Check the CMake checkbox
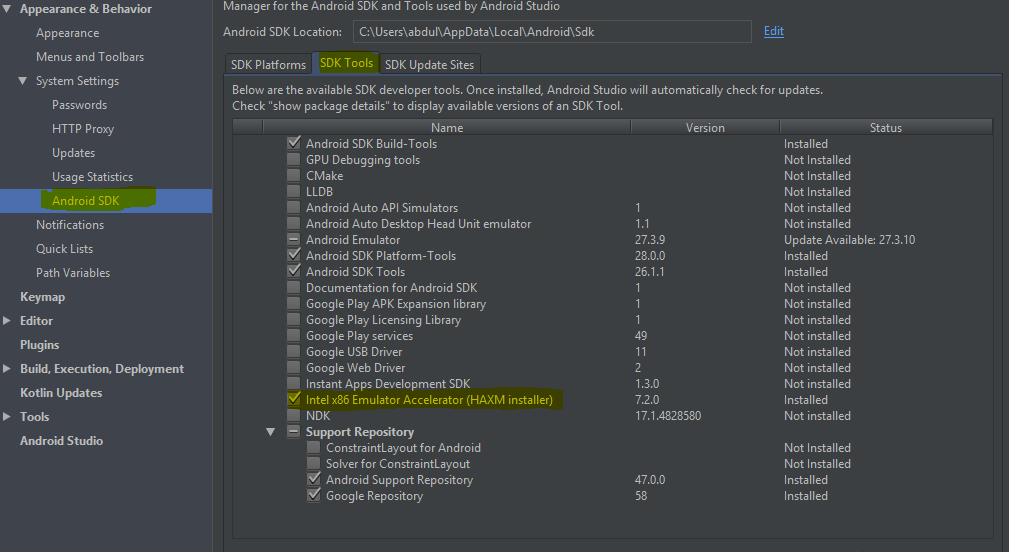The width and height of the screenshot is (1009, 552). 293,176
